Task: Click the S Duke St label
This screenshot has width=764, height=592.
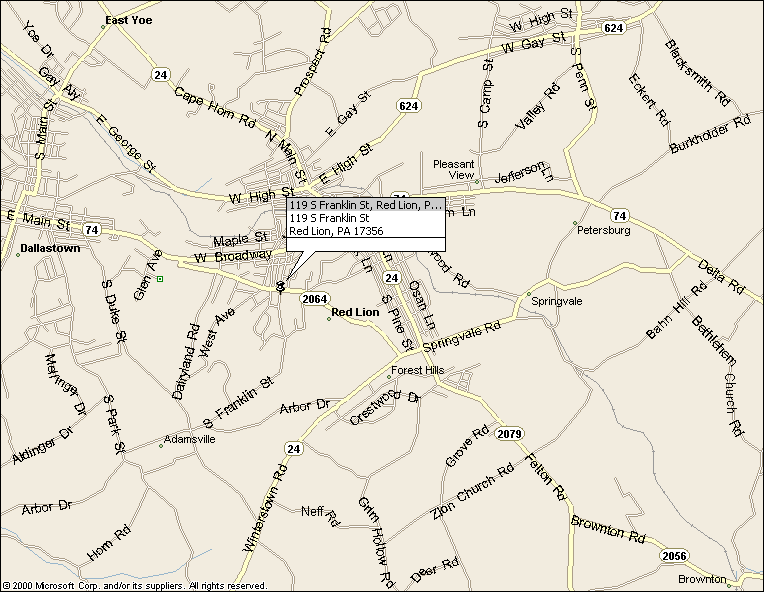Action: click(x=115, y=311)
